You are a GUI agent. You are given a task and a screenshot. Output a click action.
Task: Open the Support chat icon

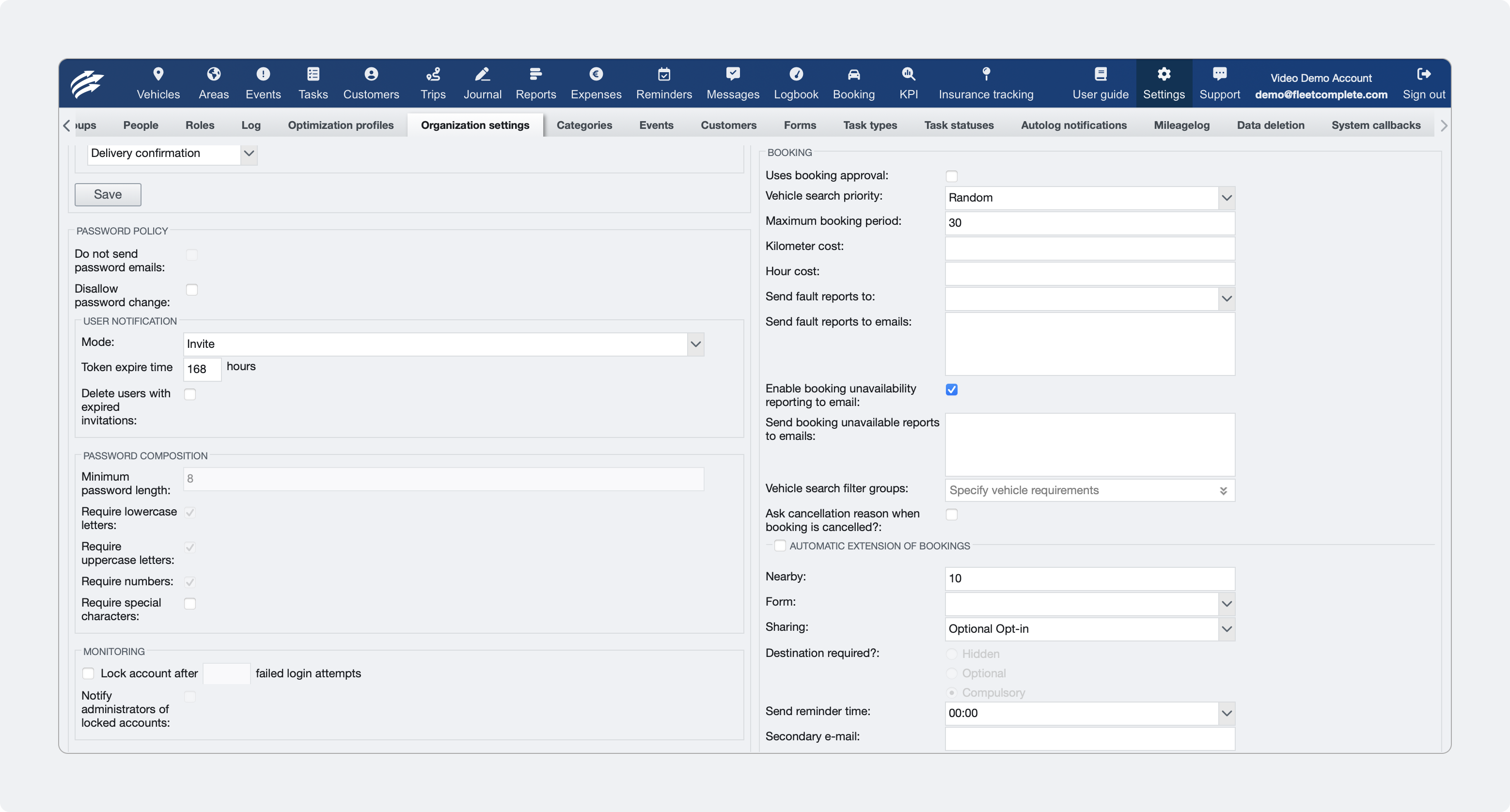tap(1220, 74)
